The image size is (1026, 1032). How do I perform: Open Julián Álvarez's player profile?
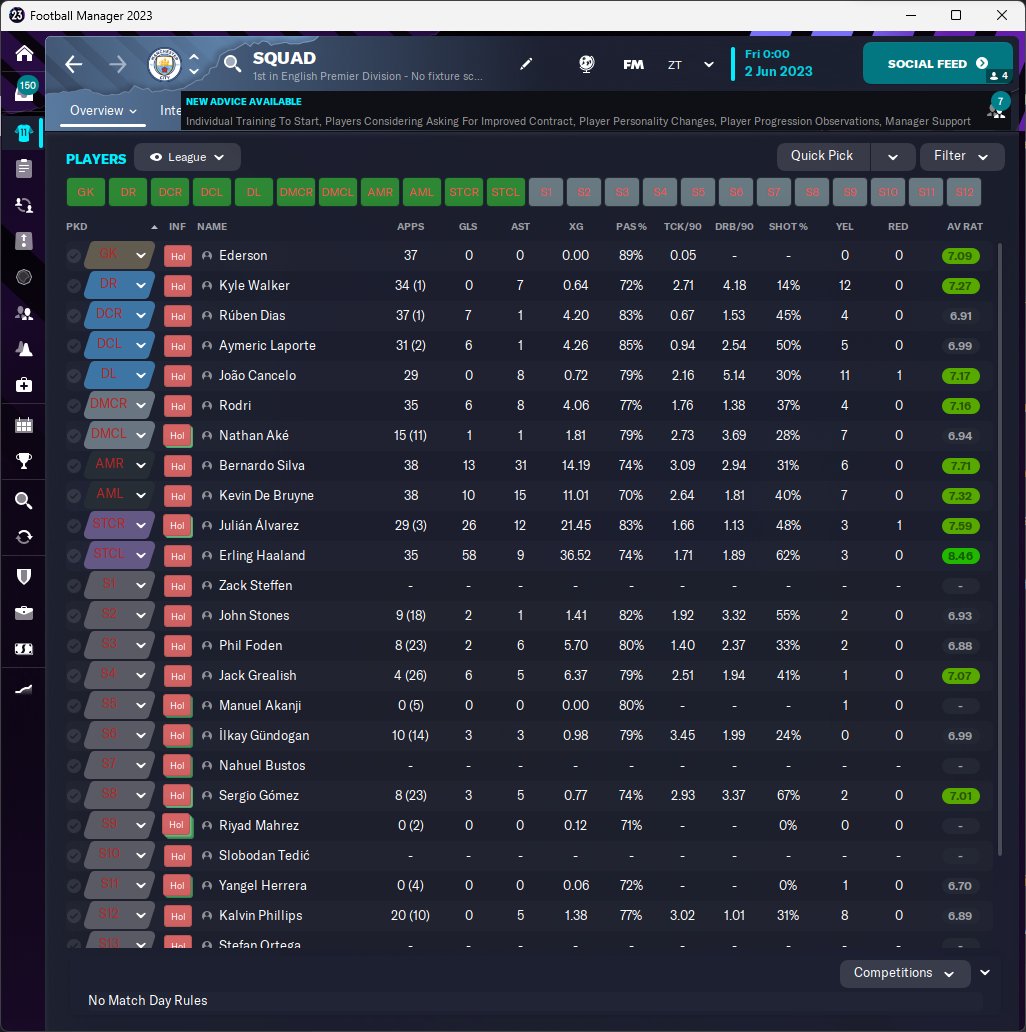[x=259, y=526]
